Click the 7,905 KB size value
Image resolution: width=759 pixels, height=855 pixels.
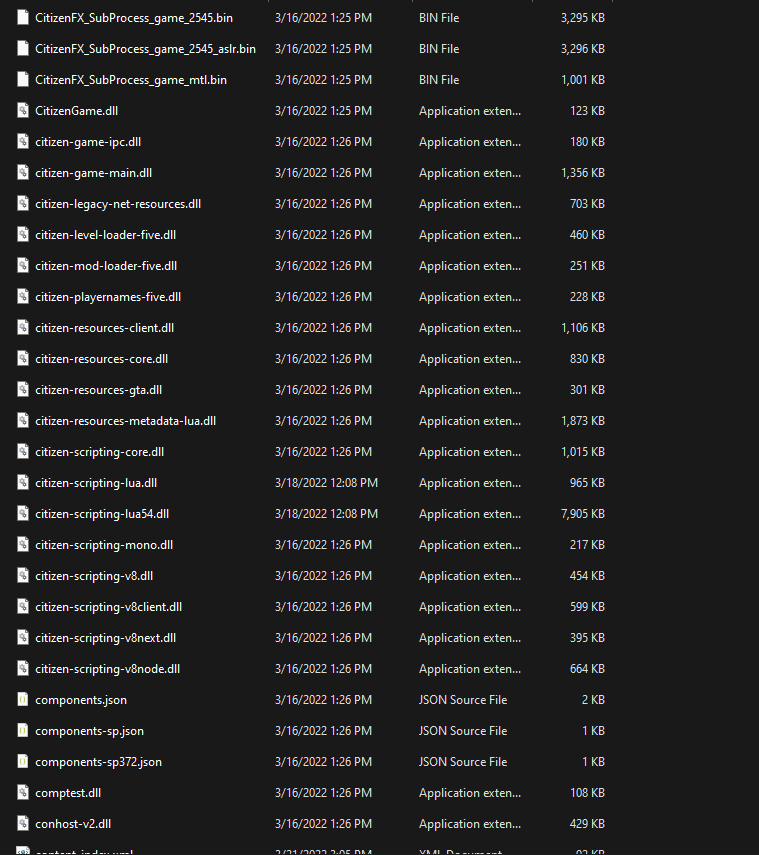(x=583, y=514)
